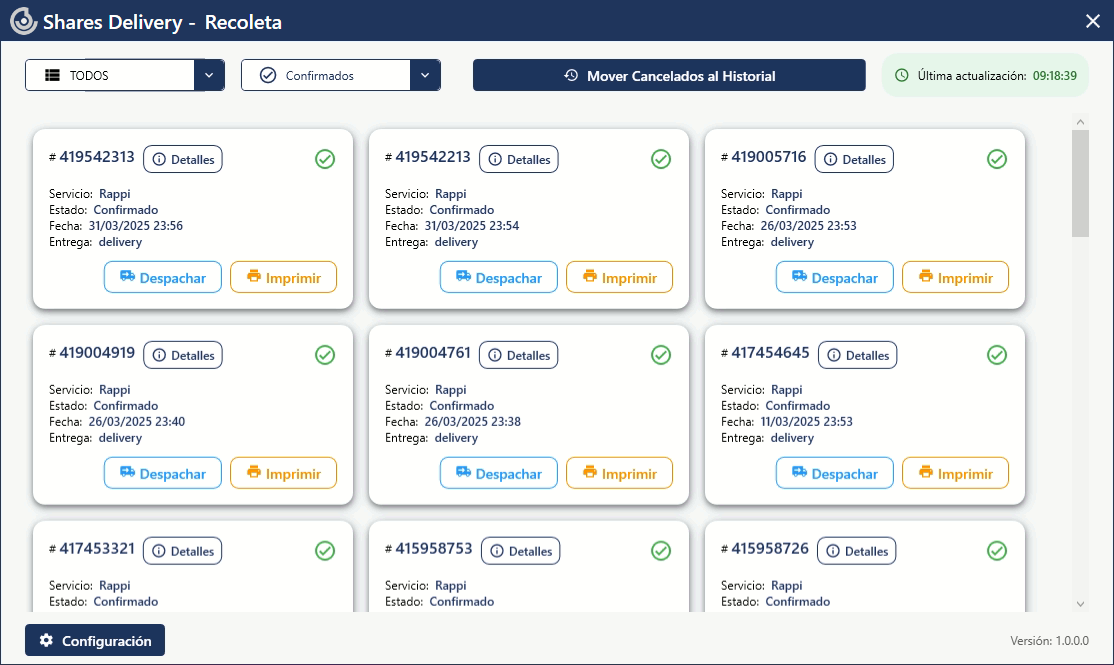Viewport: 1114px width, 665px height.
Task: Show Detalles for order 415958753
Action: [521, 551]
